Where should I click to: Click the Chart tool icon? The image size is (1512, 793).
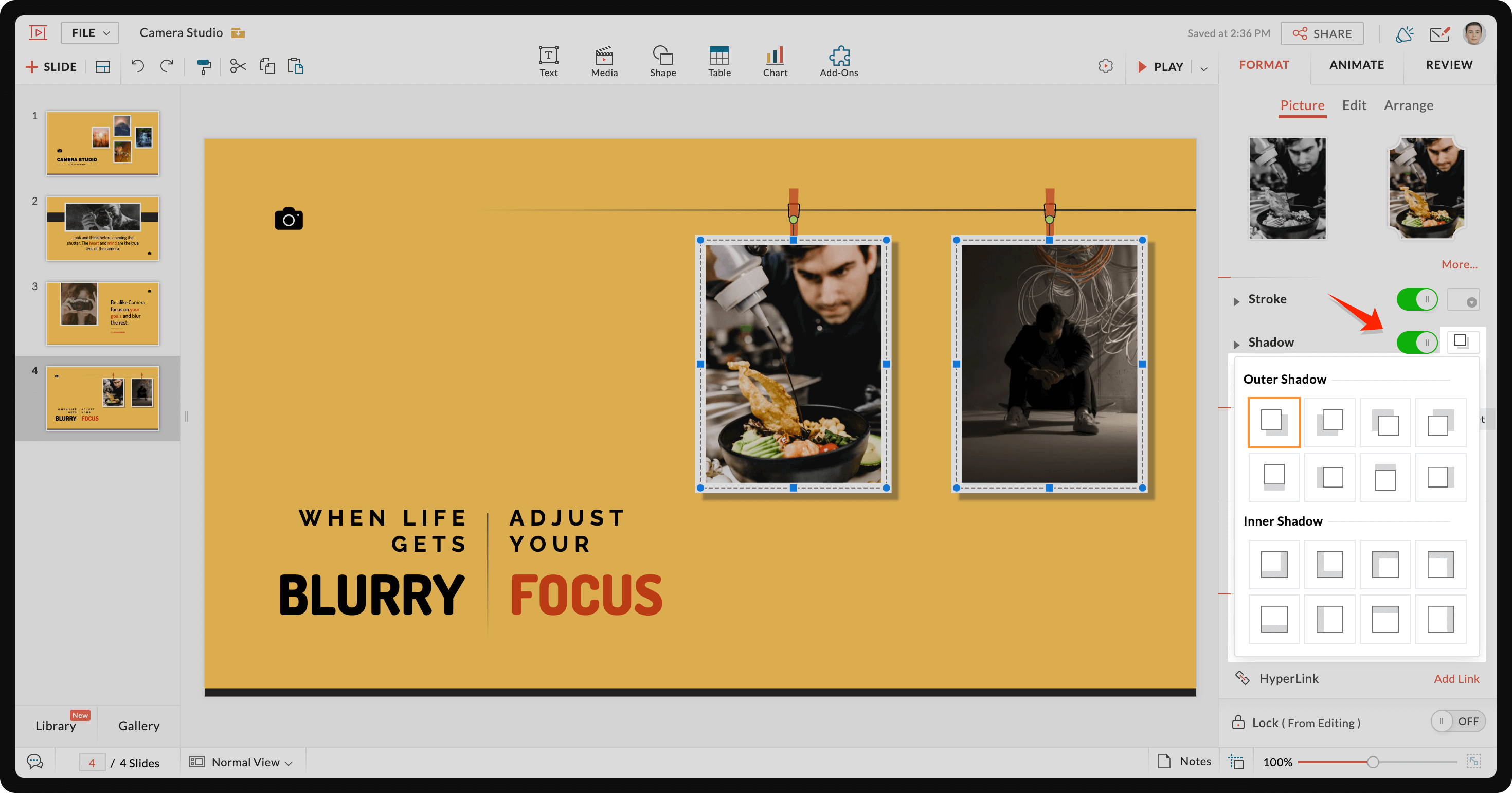[x=775, y=57]
